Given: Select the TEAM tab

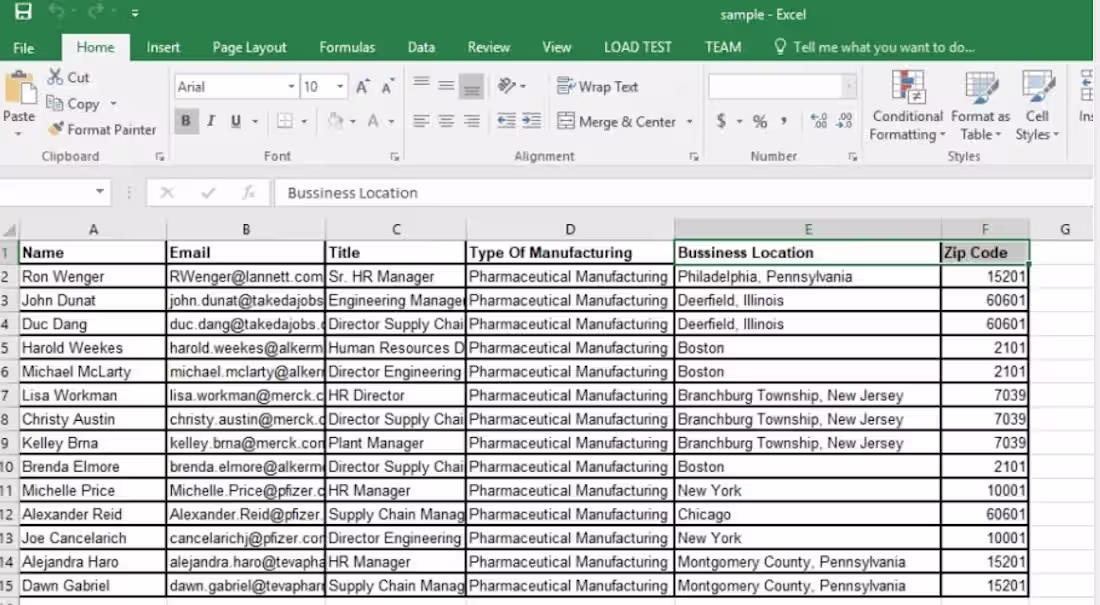Looking at the screenshot, I should [723, 47].
